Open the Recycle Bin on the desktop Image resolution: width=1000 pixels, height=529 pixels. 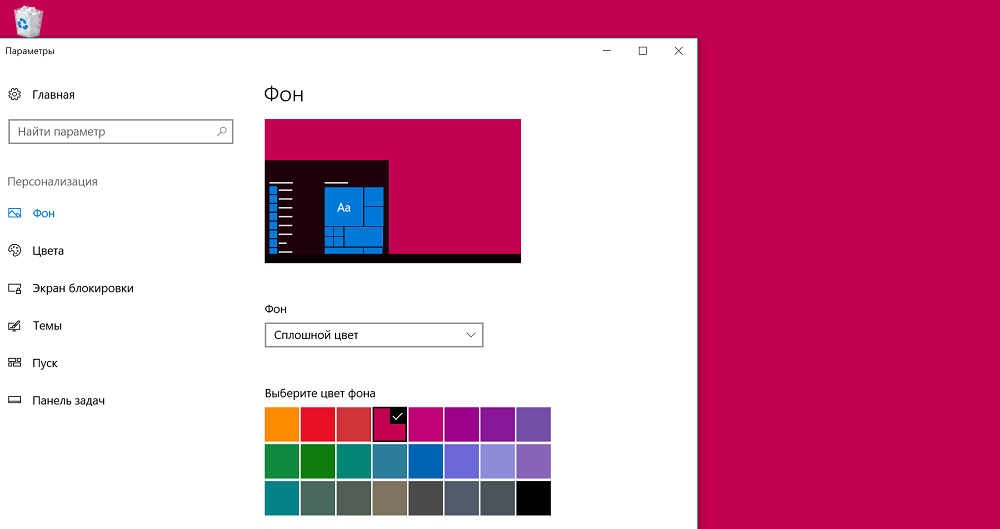29,20
